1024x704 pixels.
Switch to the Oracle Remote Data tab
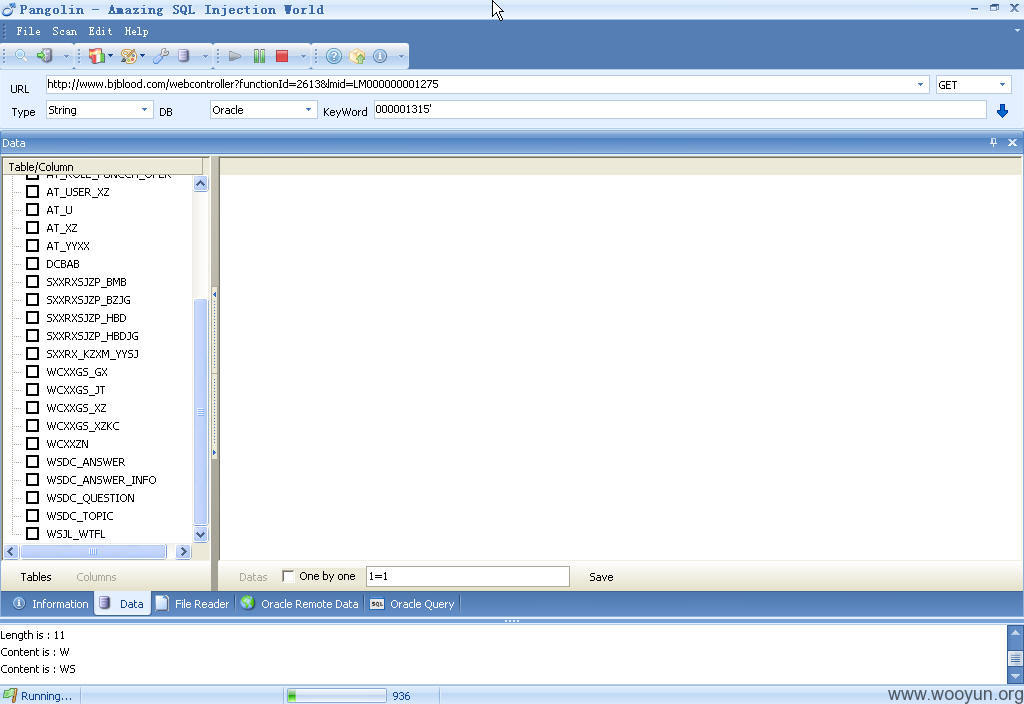coord(300,603)
